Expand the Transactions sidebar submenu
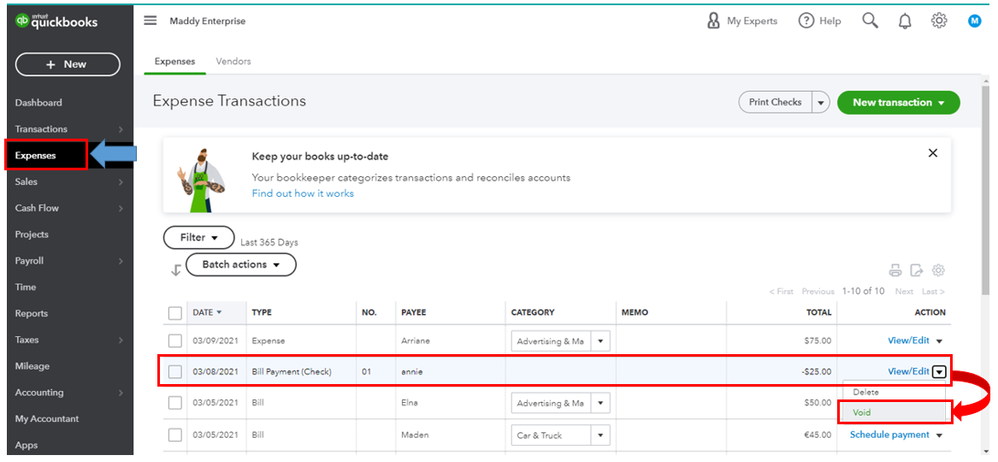The image size is (998, 462). [x=121, y=129]
